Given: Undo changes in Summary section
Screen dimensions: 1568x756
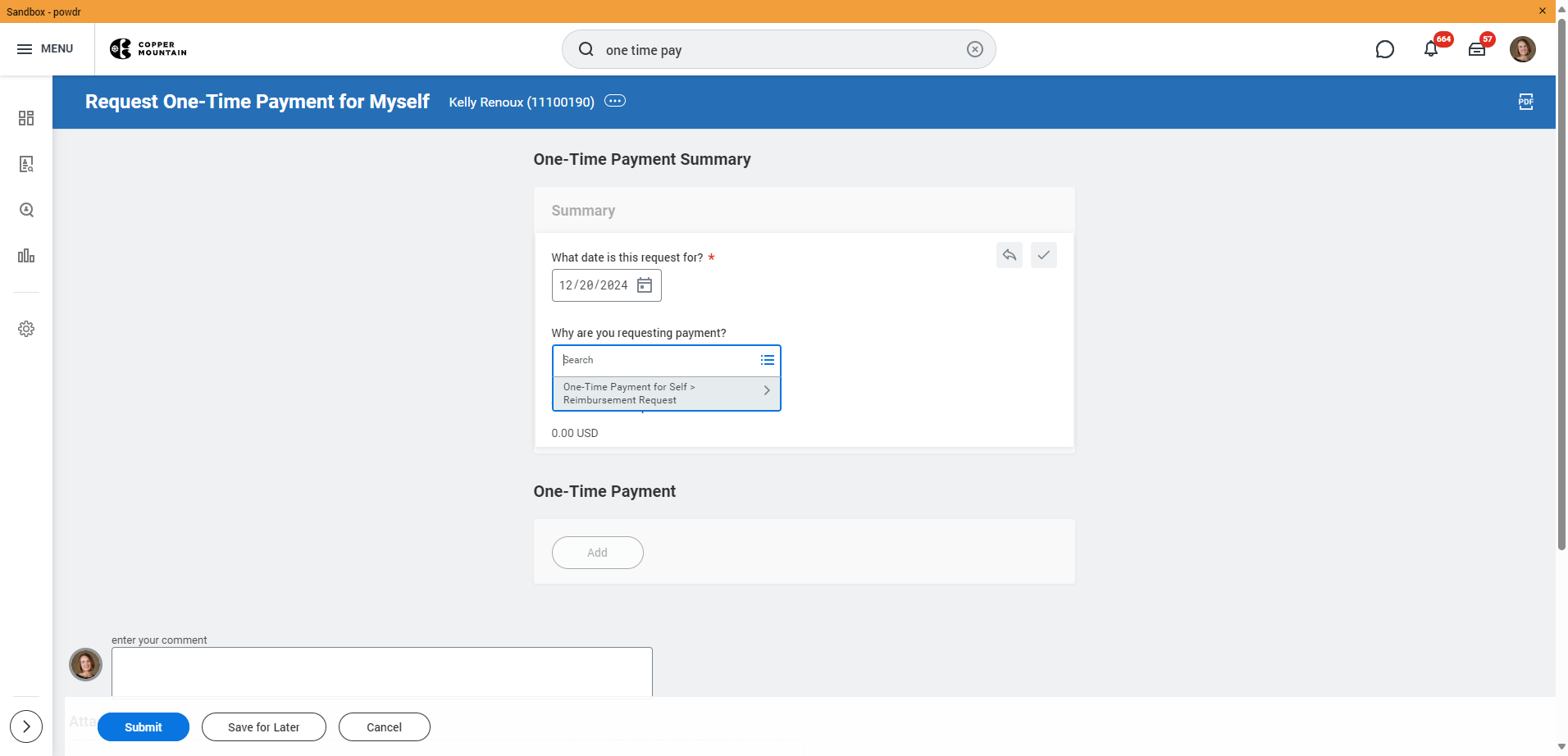Looking at the screenshot, I should tap(1010, 255).
